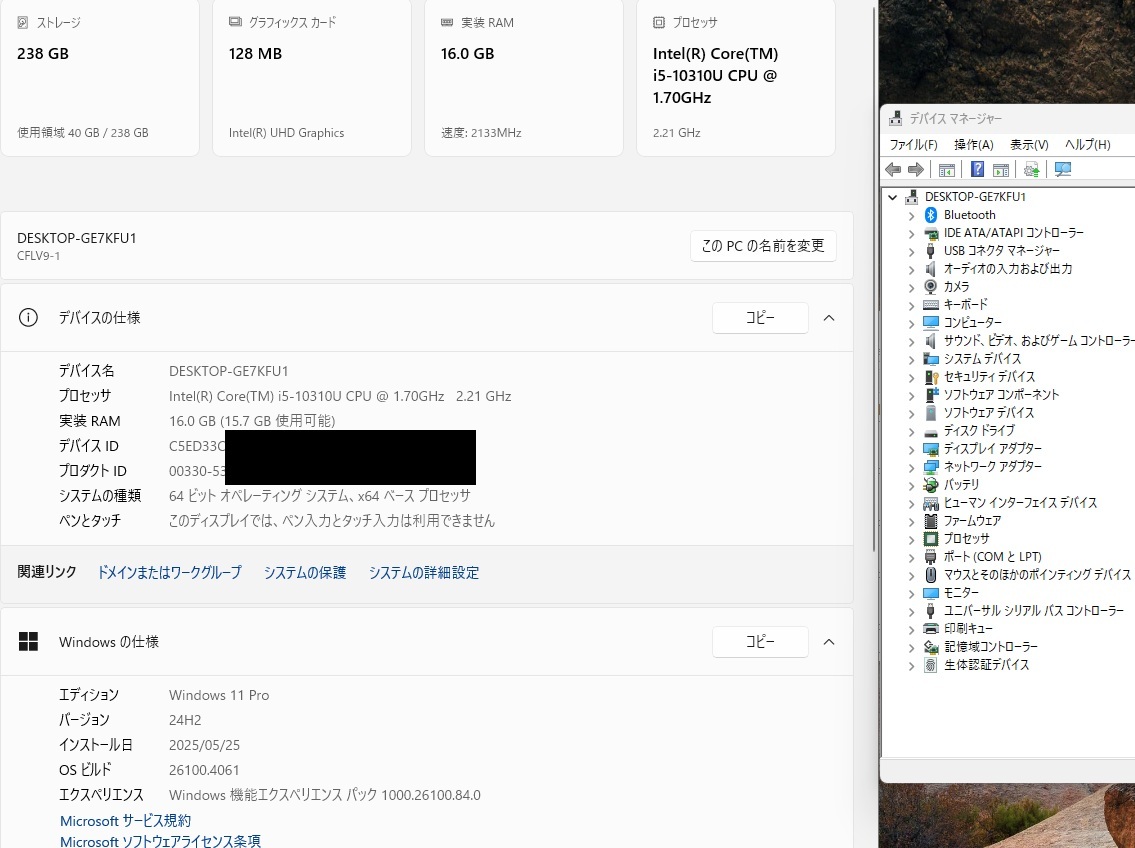The width and height of the screenshot is (1135, 848).
Task: Select システム デバイス tree item
Action: coord(982,359)
